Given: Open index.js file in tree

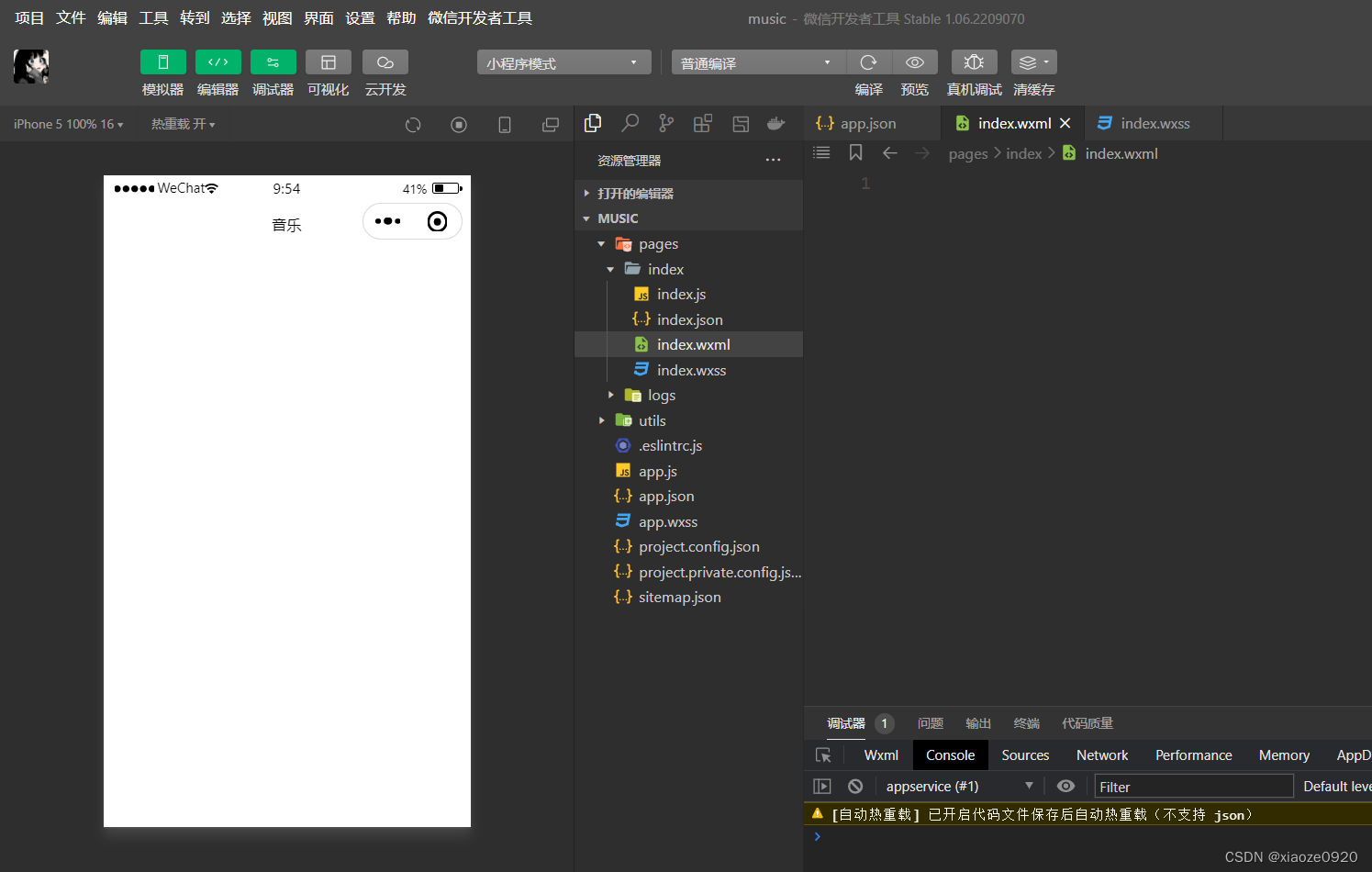Looking at the screenshot, I should (688, 295).
